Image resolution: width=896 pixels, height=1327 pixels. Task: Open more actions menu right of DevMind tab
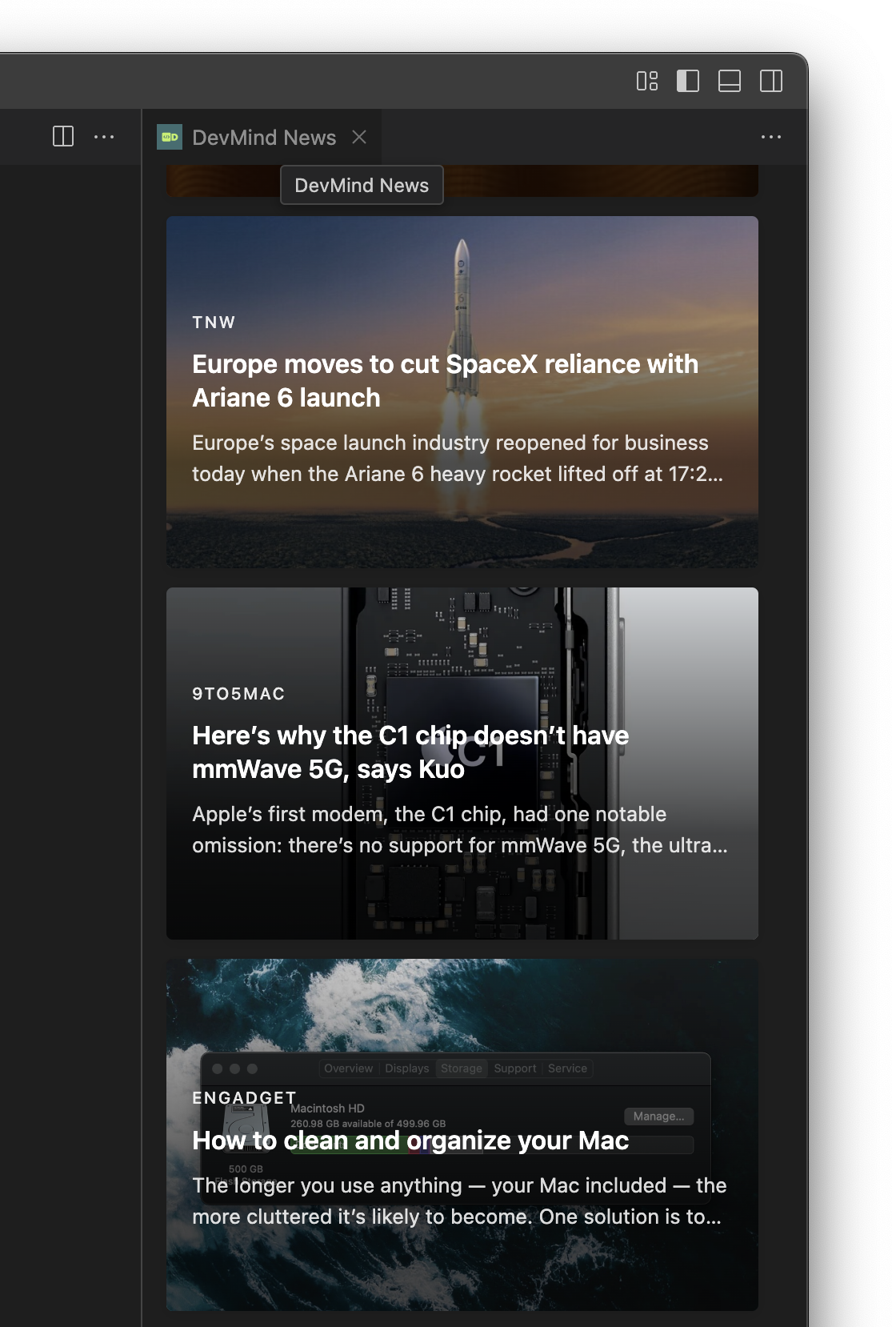pos(771,137)
